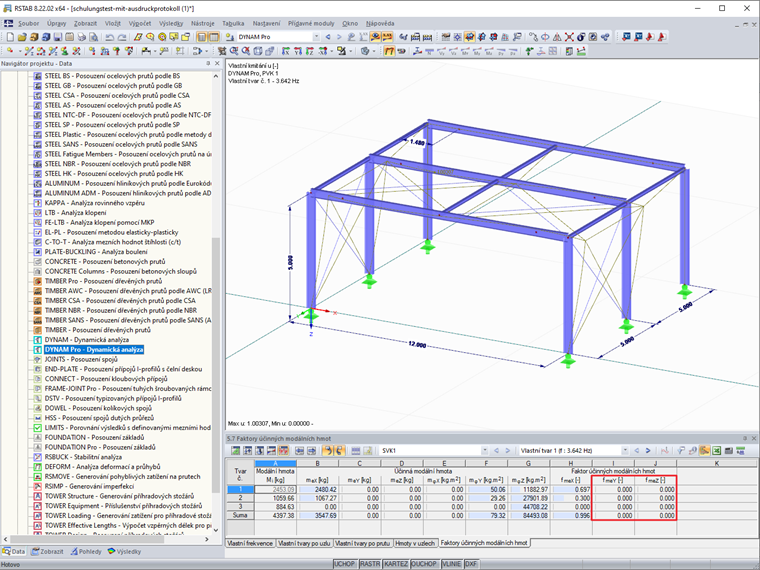Open the Přídavné moduly menu

(x=311, y=23)
